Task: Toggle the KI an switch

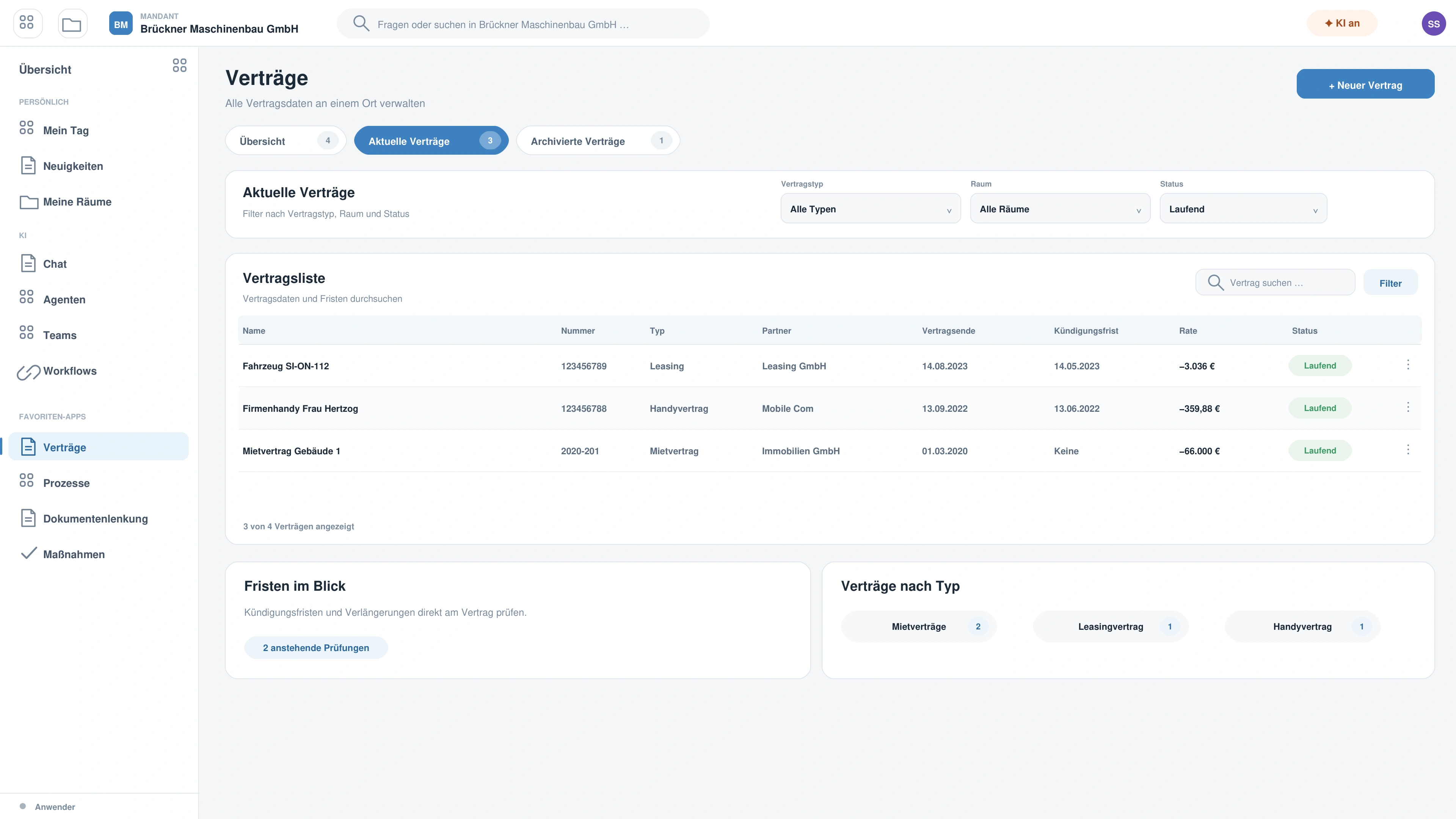Action: coord(1342,23)
